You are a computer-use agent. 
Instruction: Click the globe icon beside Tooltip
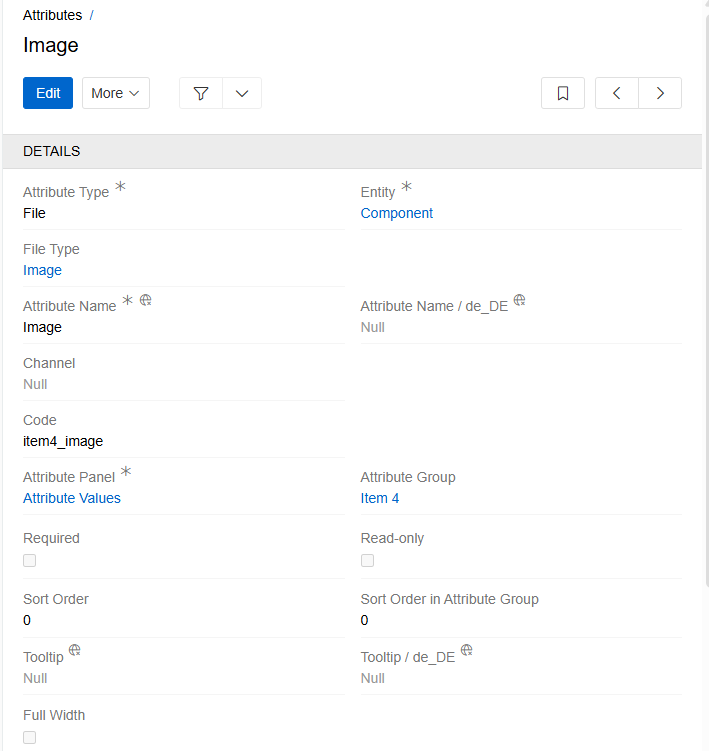(x=75, y=650)
